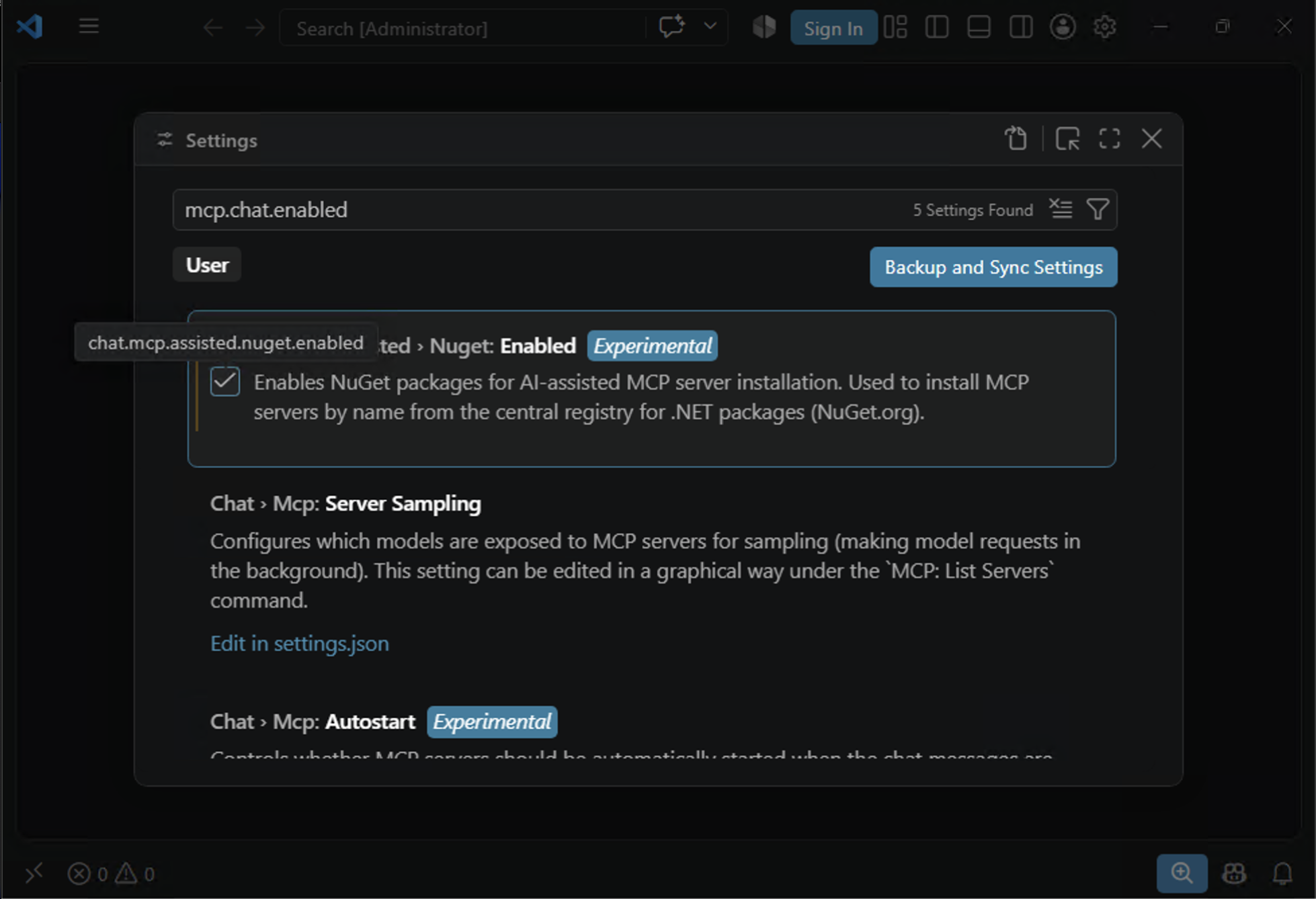
Task: Click the Server Sampling setting title
Action: 345,504
